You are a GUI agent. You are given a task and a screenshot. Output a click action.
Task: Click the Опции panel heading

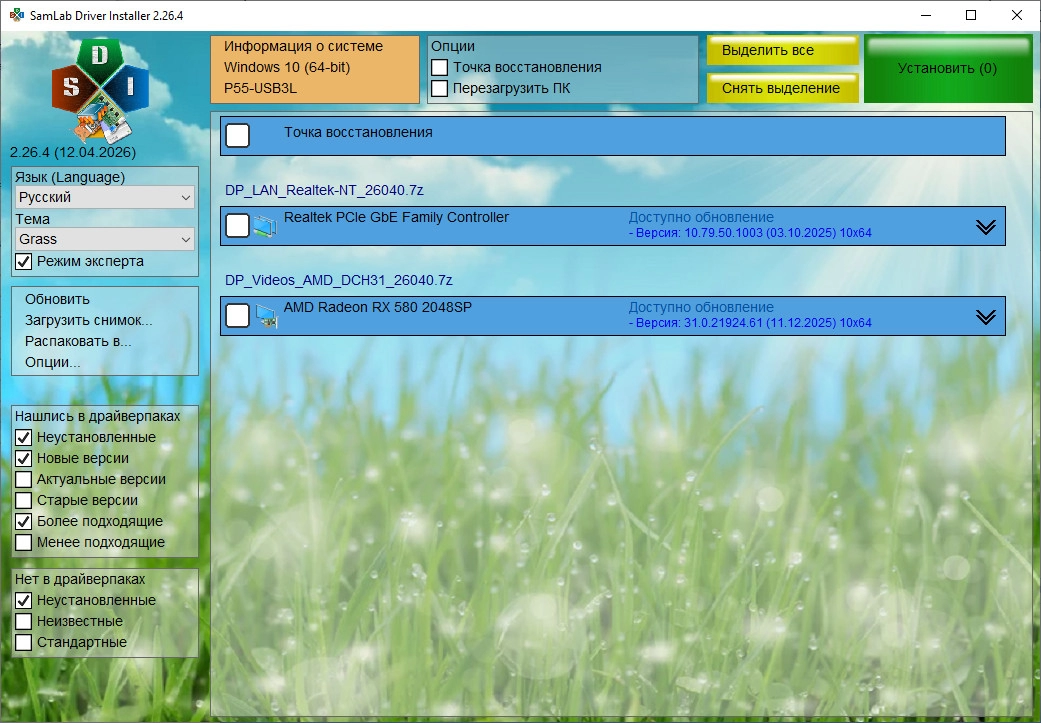click(x=453, y=46)
